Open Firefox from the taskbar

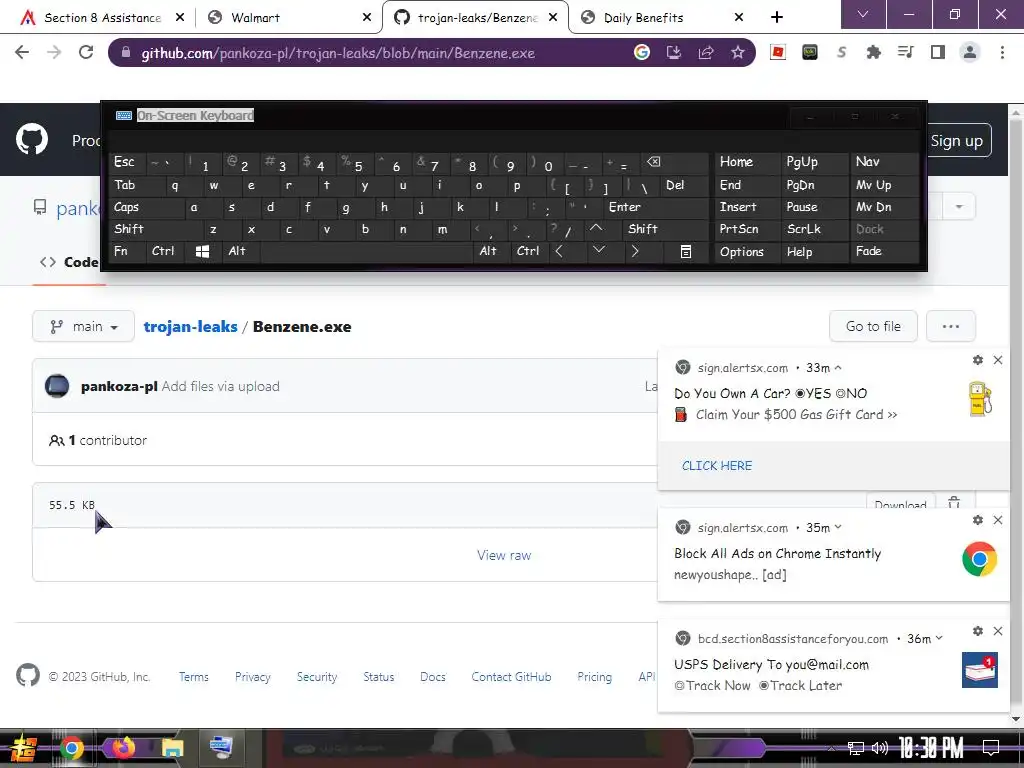(x=122, y=748)
